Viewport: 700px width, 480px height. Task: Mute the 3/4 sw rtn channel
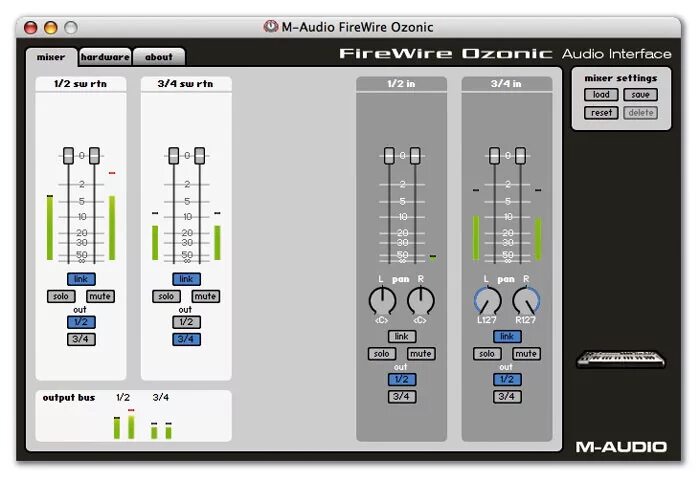tap(205, 296)
